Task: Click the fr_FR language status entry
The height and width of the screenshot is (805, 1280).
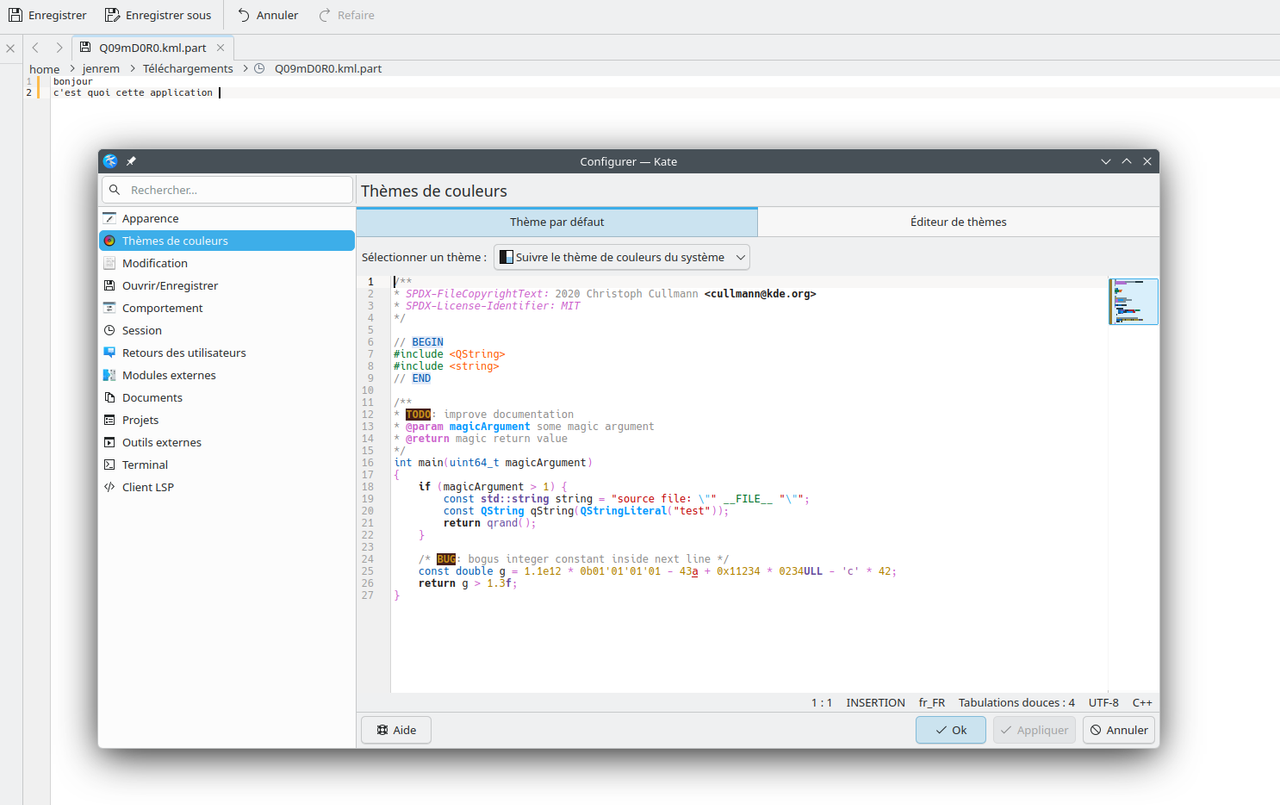Action: pos(932,703)
